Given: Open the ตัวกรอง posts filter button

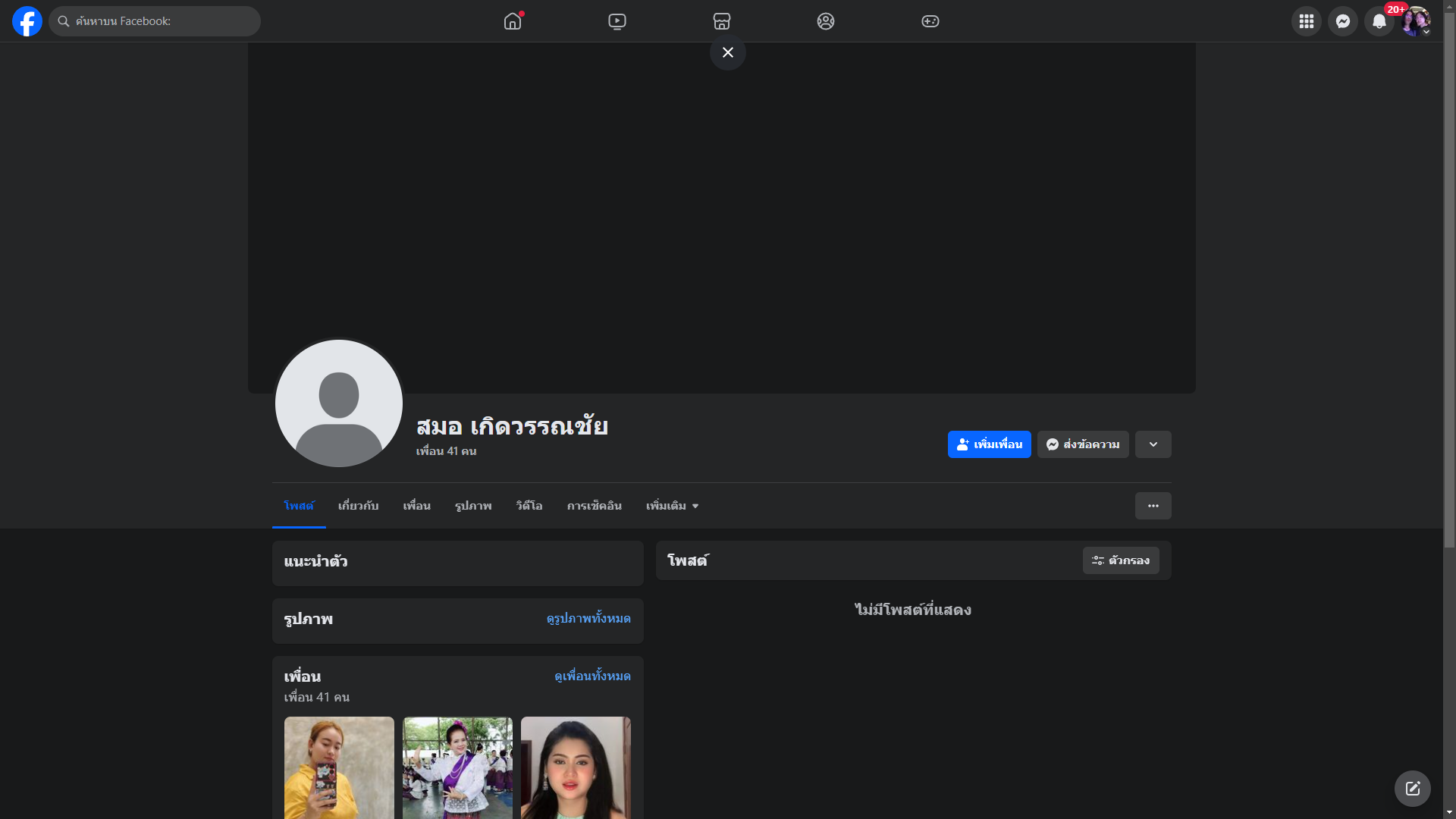Looking at the screenshot, I should point(1121,560).
